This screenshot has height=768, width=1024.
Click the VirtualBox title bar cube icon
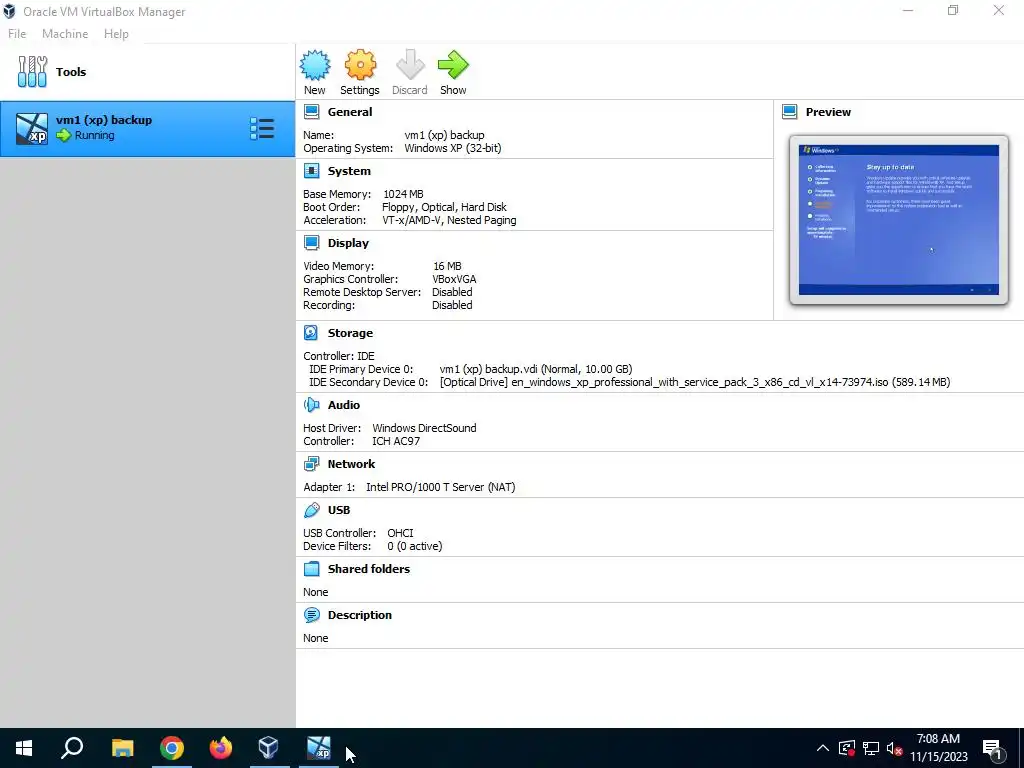click(9, 11)
